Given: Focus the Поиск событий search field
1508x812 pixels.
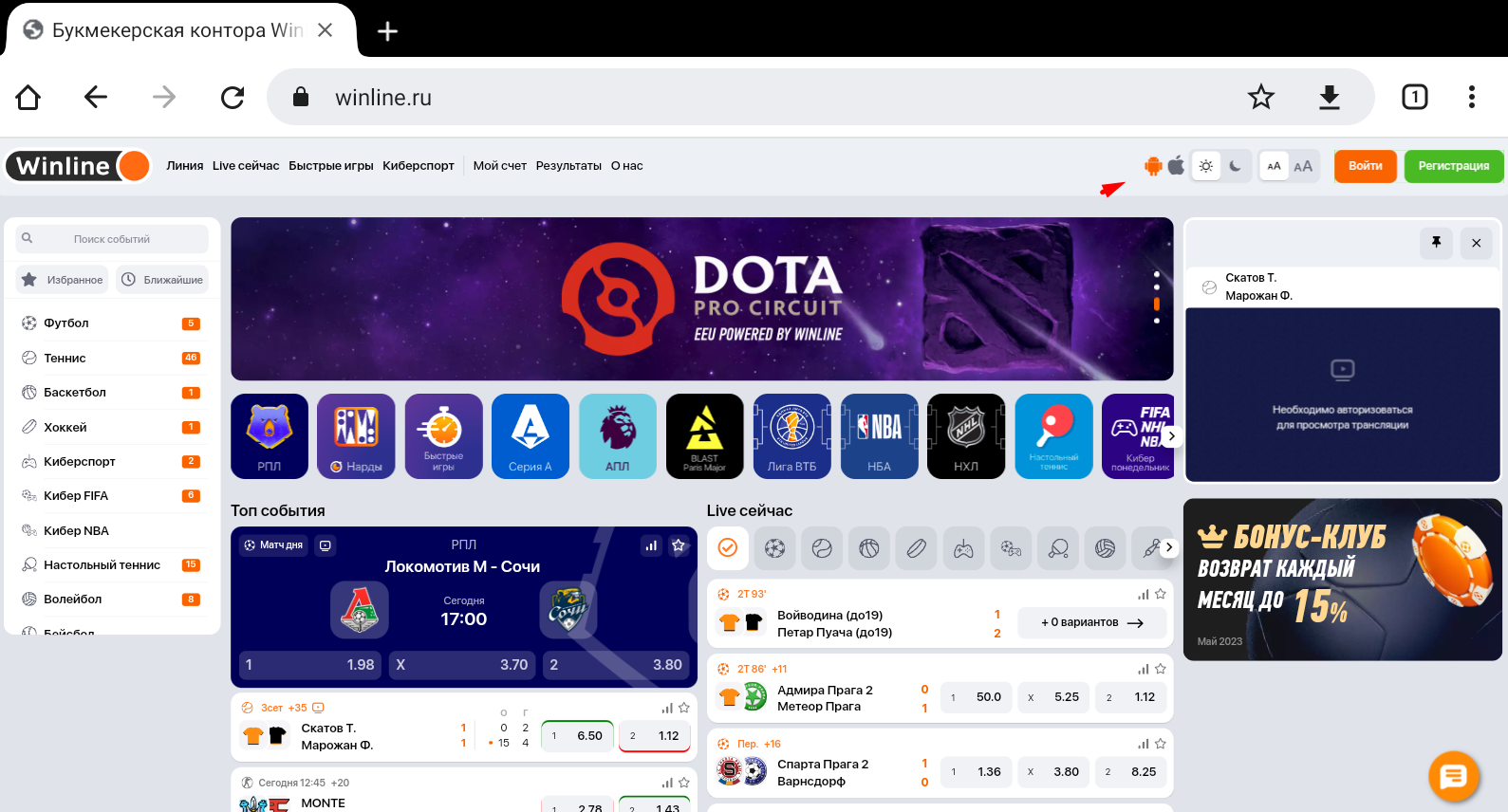Looking at the screenshot, I should pos(112,239).
